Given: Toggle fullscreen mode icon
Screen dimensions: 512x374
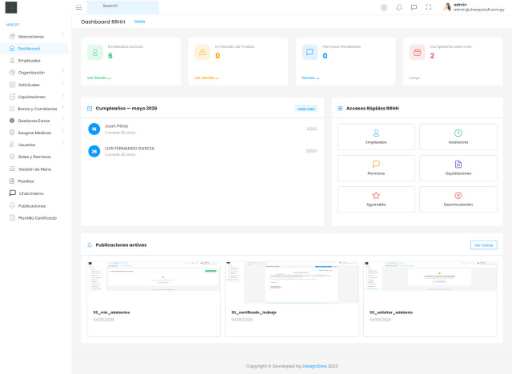Looking at the screenshot, I should pyautogui.click(x=428, y=7).
